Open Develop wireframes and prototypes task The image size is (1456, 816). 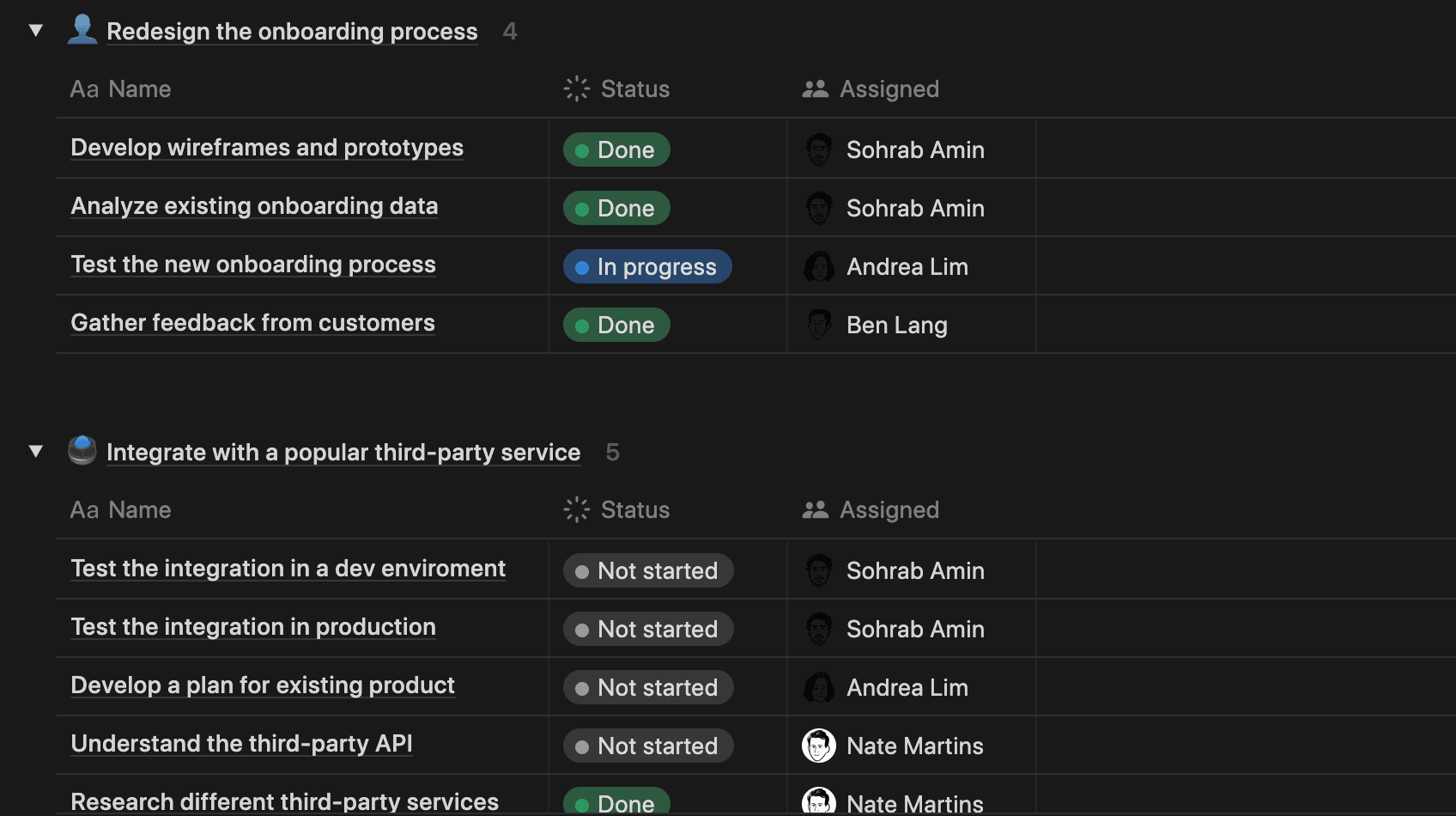267,148
